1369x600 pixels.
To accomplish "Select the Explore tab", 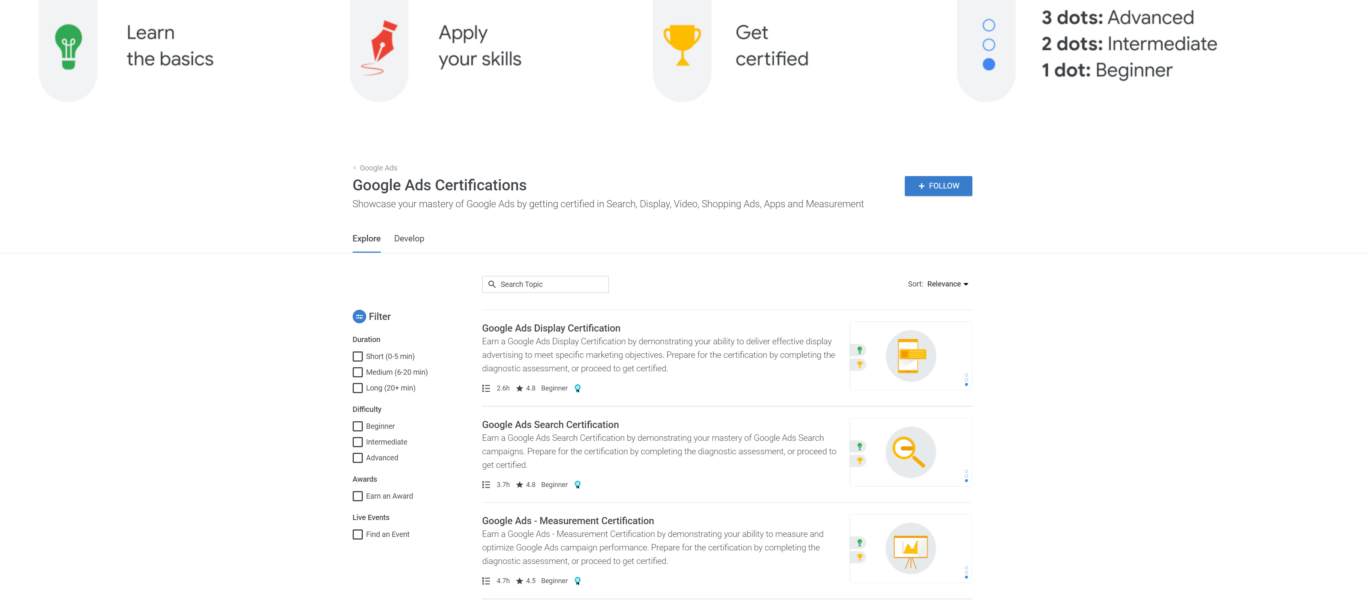I will pos(366,238).
